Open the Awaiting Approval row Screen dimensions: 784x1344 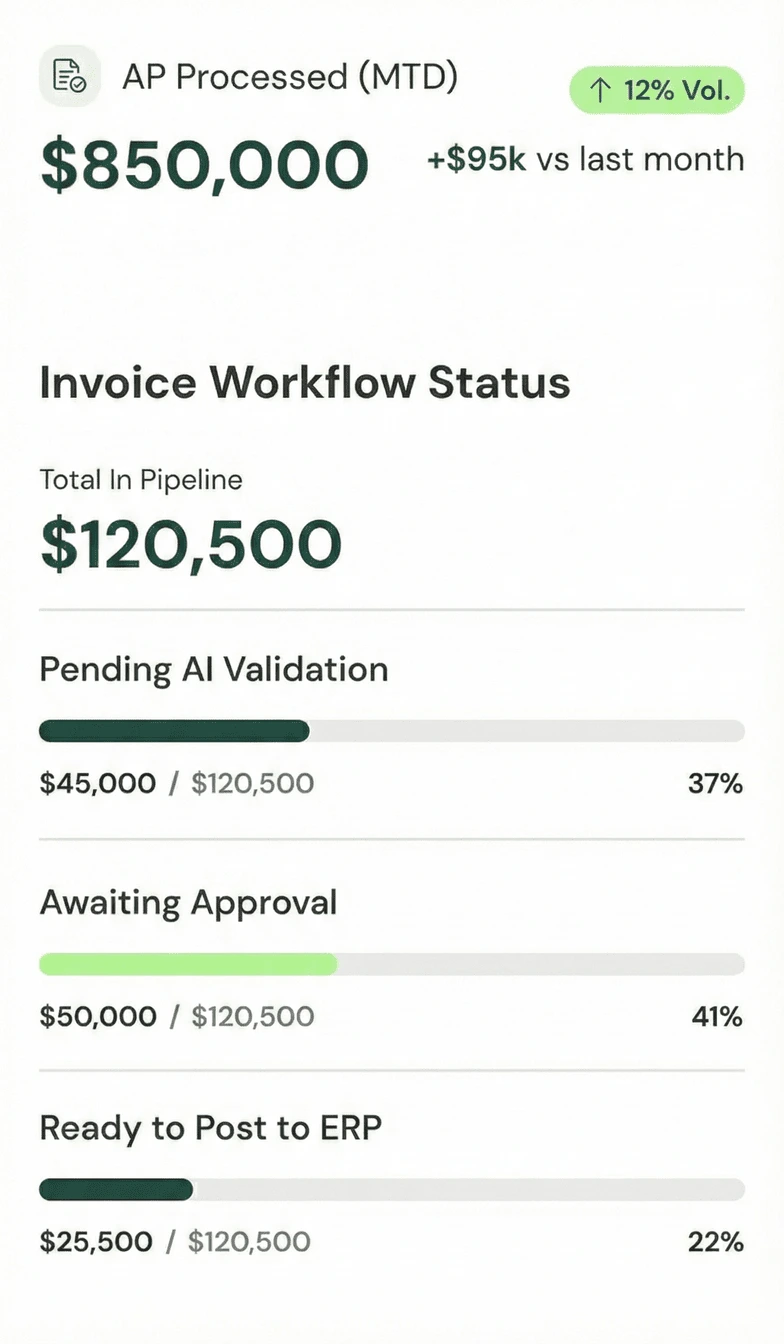click(x=188, y=903)
